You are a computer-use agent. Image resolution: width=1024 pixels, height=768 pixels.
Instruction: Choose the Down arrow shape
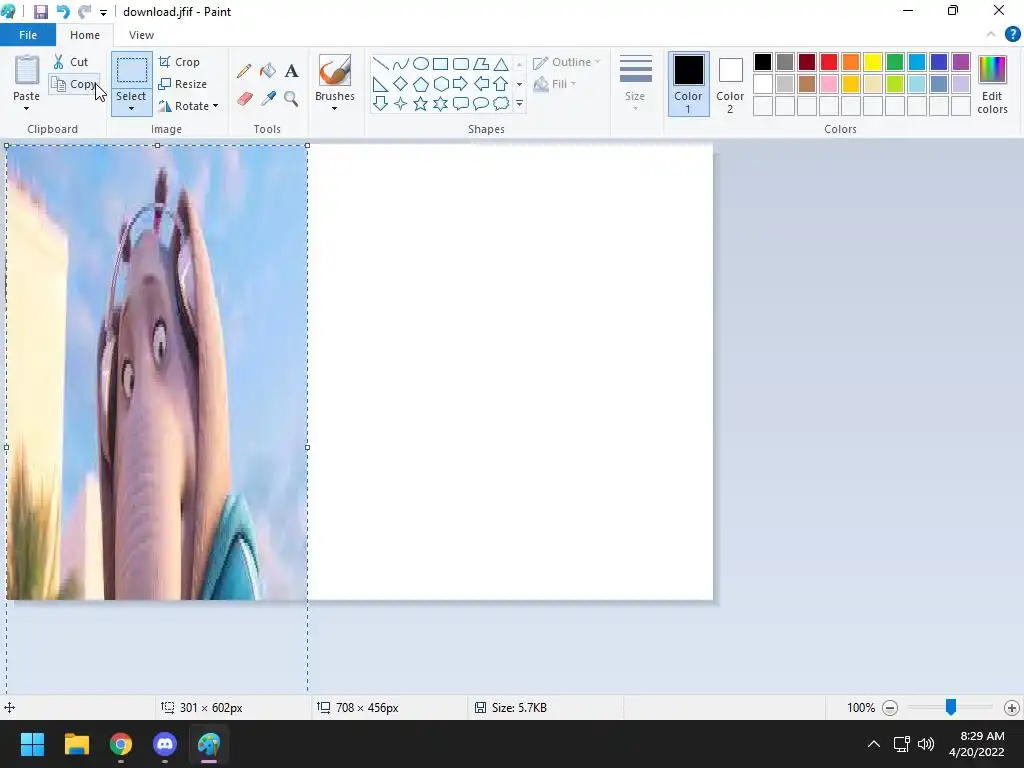pyautogui.click(x=380, y=103)
